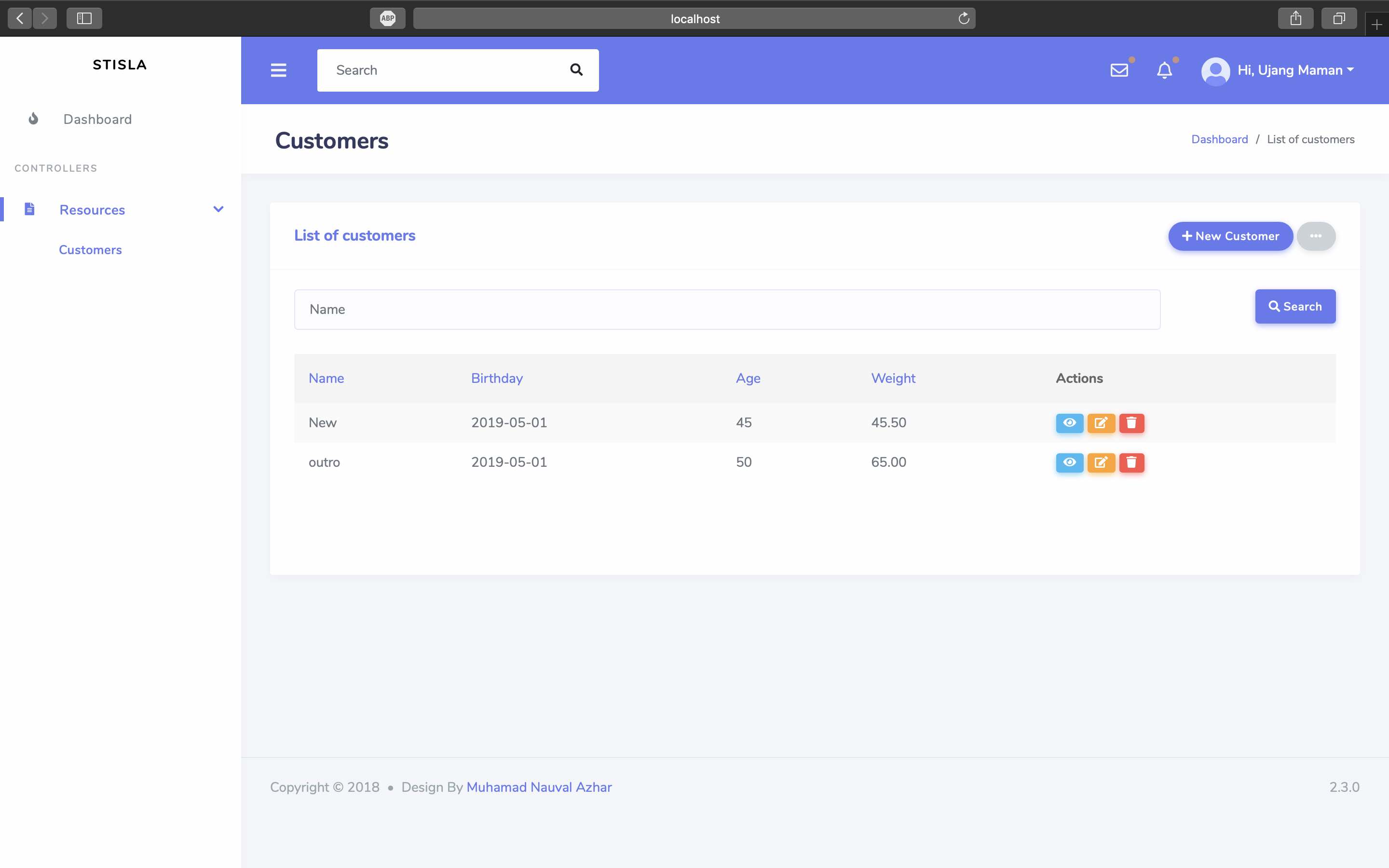This screenshot has height=868, width=1389.
Task: Click the magnifier icon in top search
Action: pyautogui.click(x=576, y=70)
